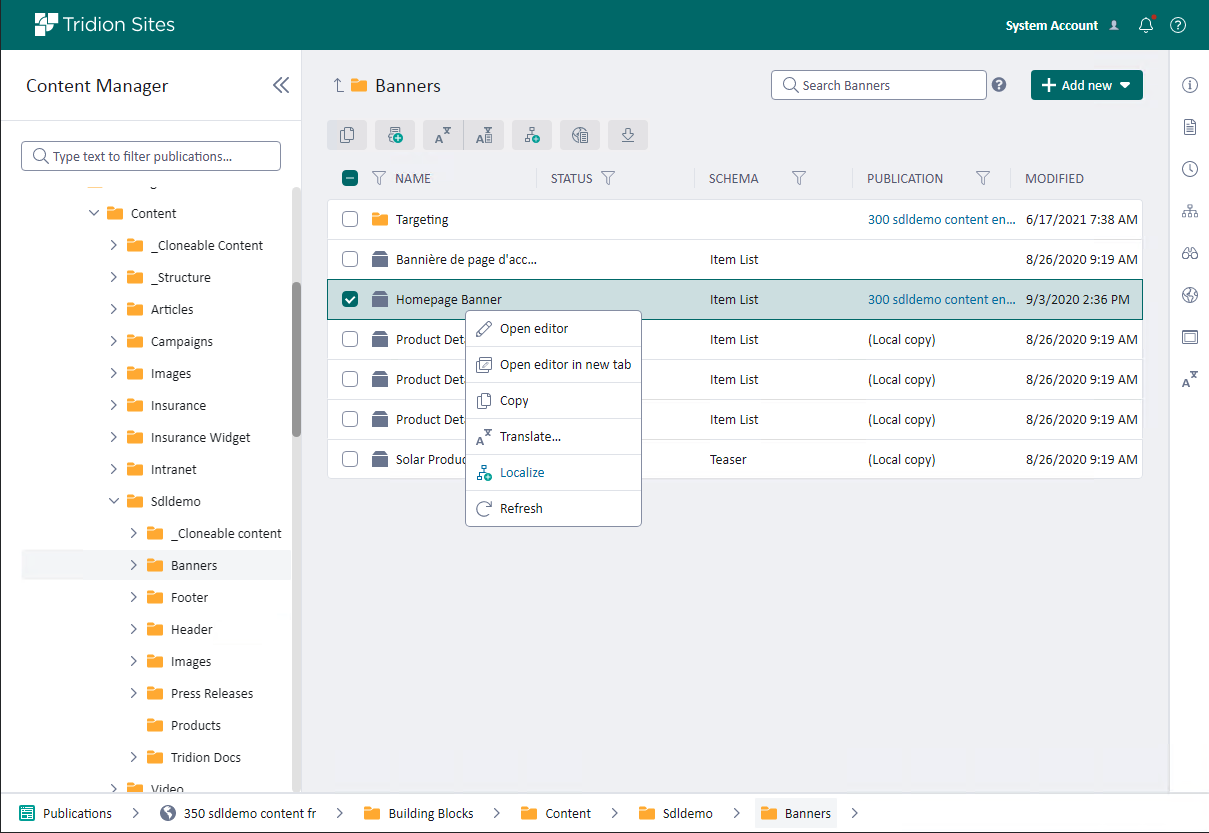The width and height of the screenshot is (1209, 833).
Task: Uncheck the Homepage Banner checkbox
Action: click(x=350, y=299)
